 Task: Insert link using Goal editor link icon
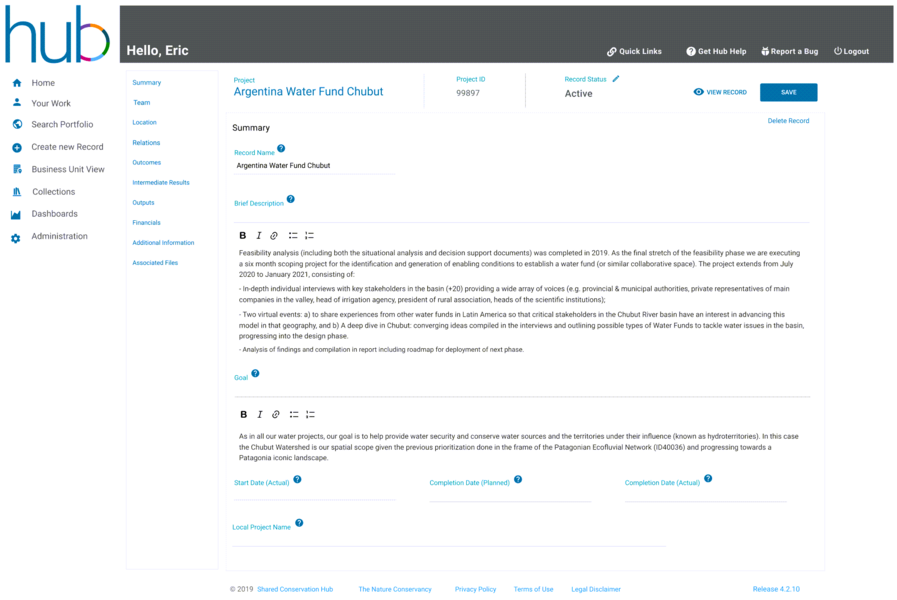[x=276, y=414]
